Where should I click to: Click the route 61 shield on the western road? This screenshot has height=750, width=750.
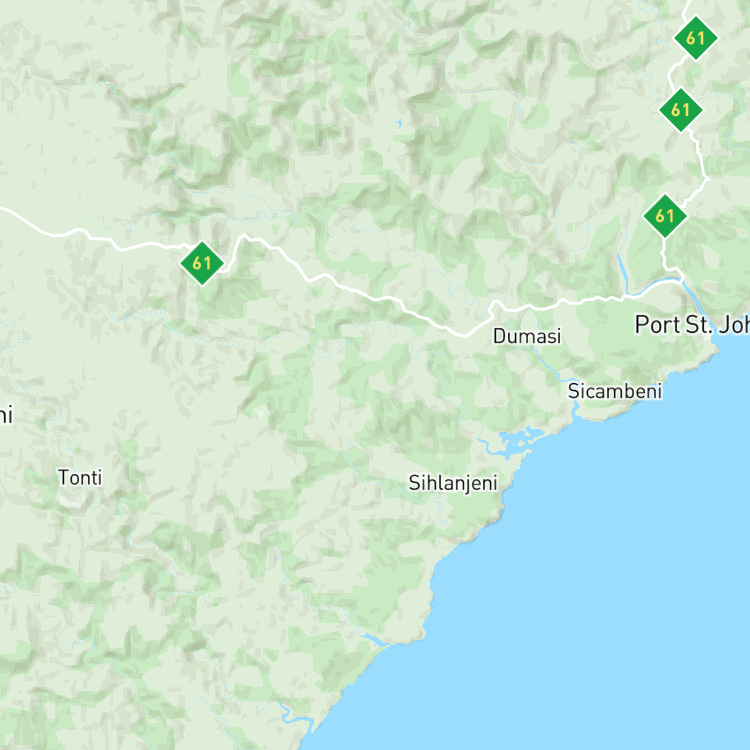[x=202, y=263]
